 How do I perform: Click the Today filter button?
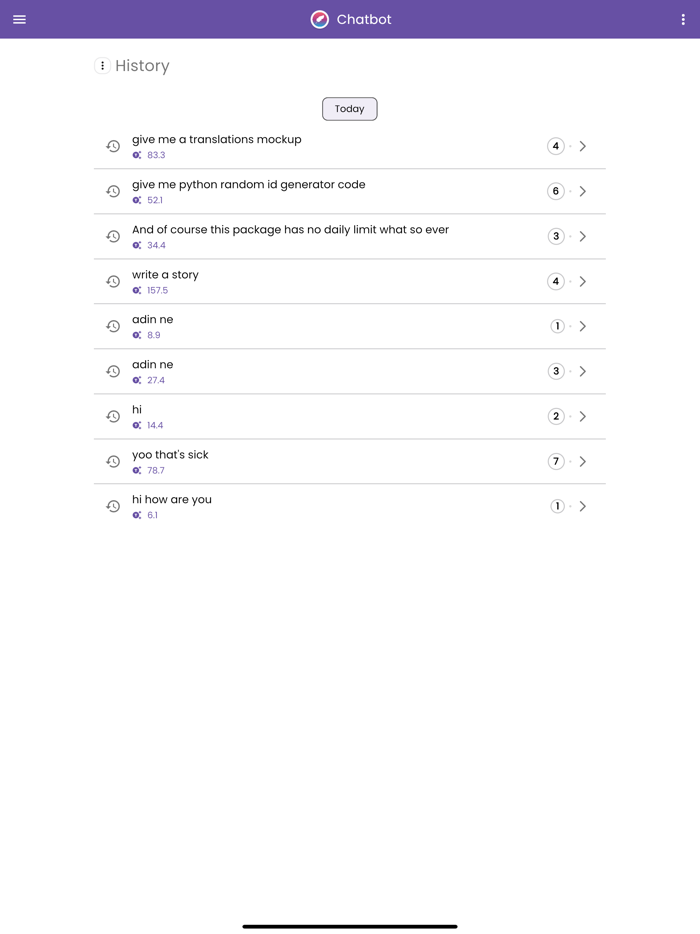pyautogui.click(x=349, y=108)
